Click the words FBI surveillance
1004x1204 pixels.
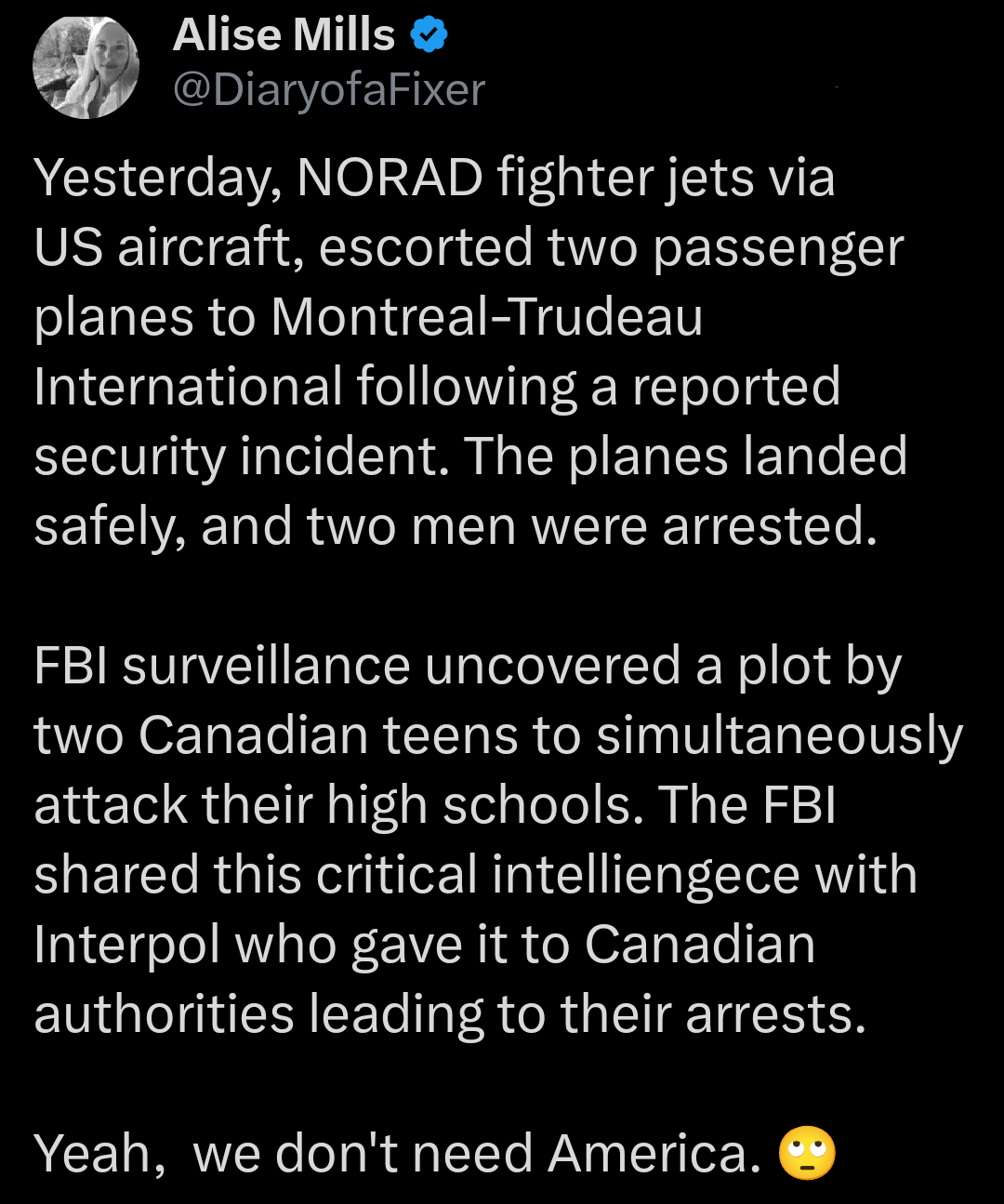[221, 666]
